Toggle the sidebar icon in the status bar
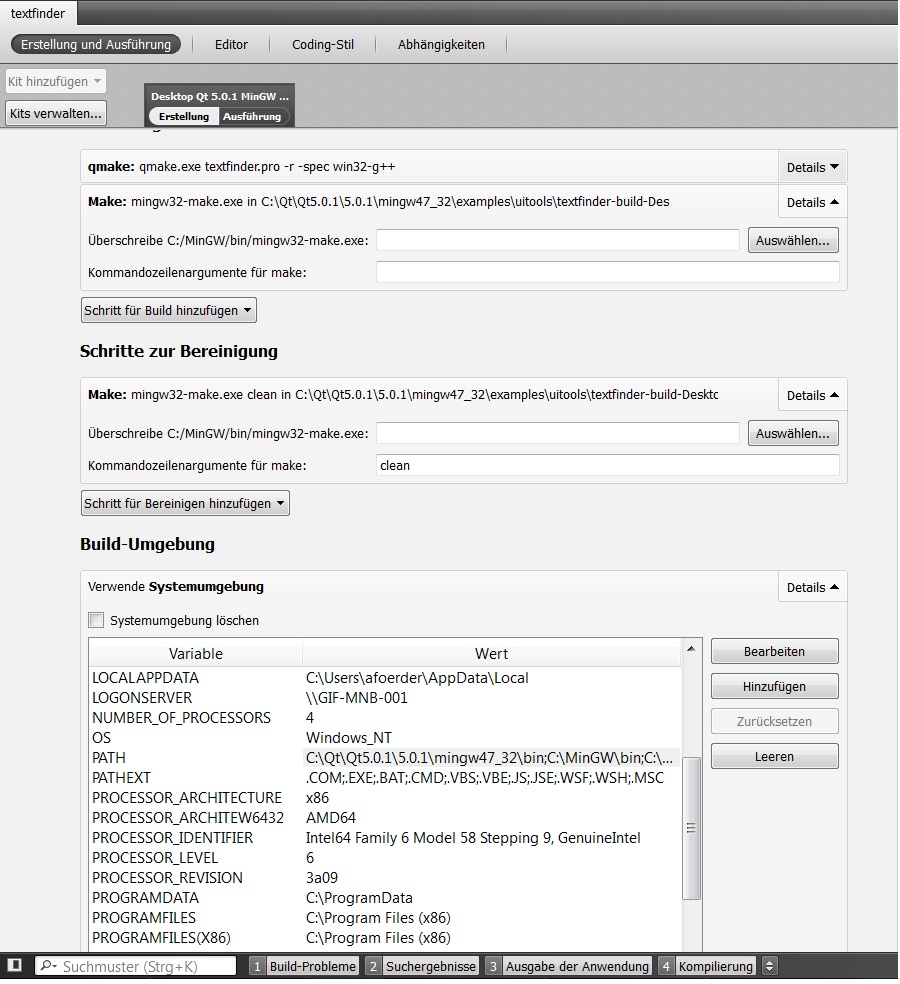The height and width of the screenshot is (984, 900). [x=15, y=965]
